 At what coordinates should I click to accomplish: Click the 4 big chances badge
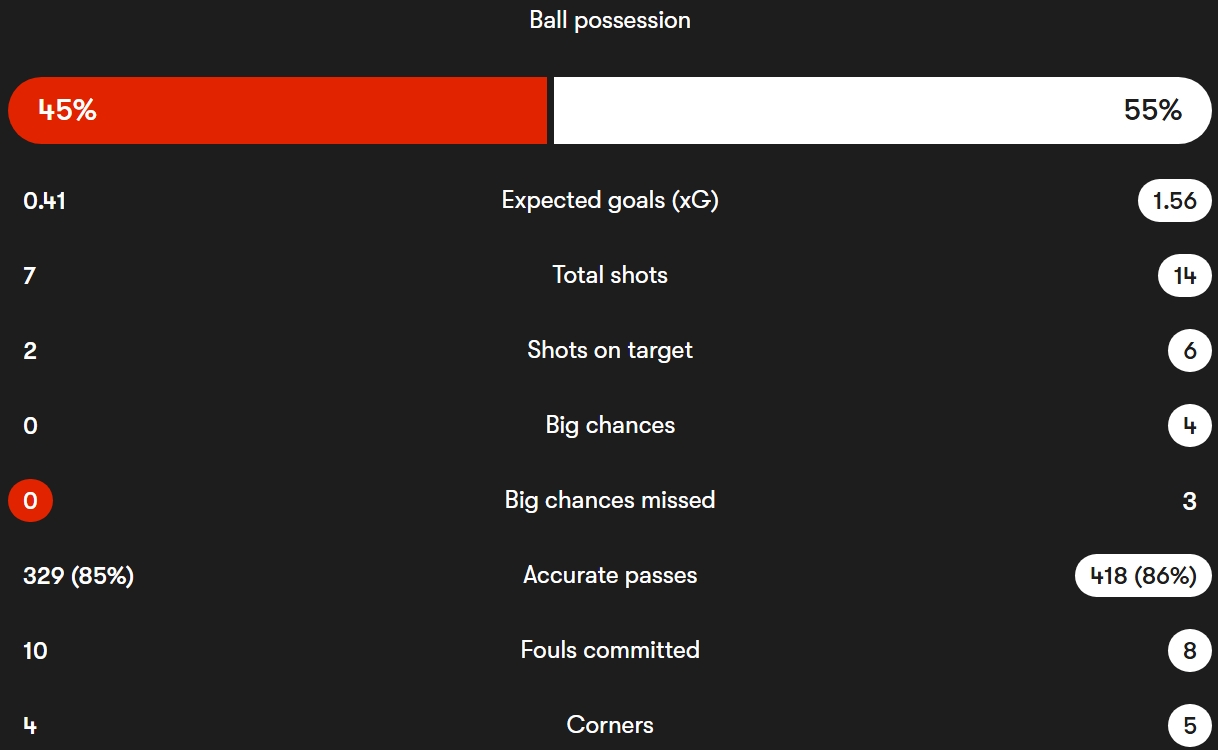pos(1189,426)
